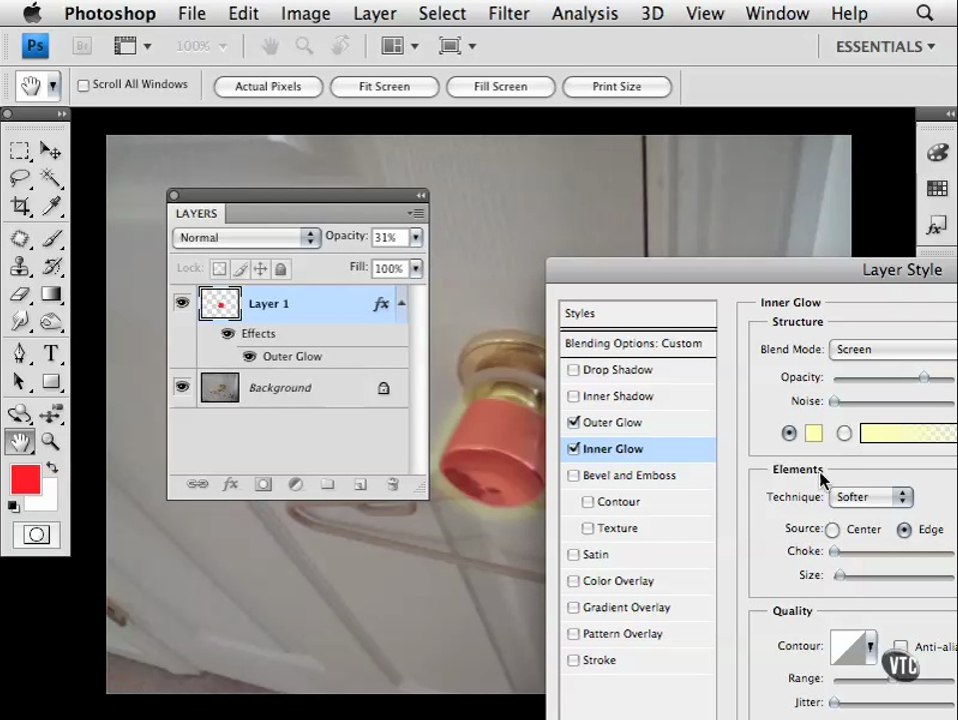Screen dimensions: 958x720
Task: Hide Layer 1 with eye icon
Action: [181, 303]
